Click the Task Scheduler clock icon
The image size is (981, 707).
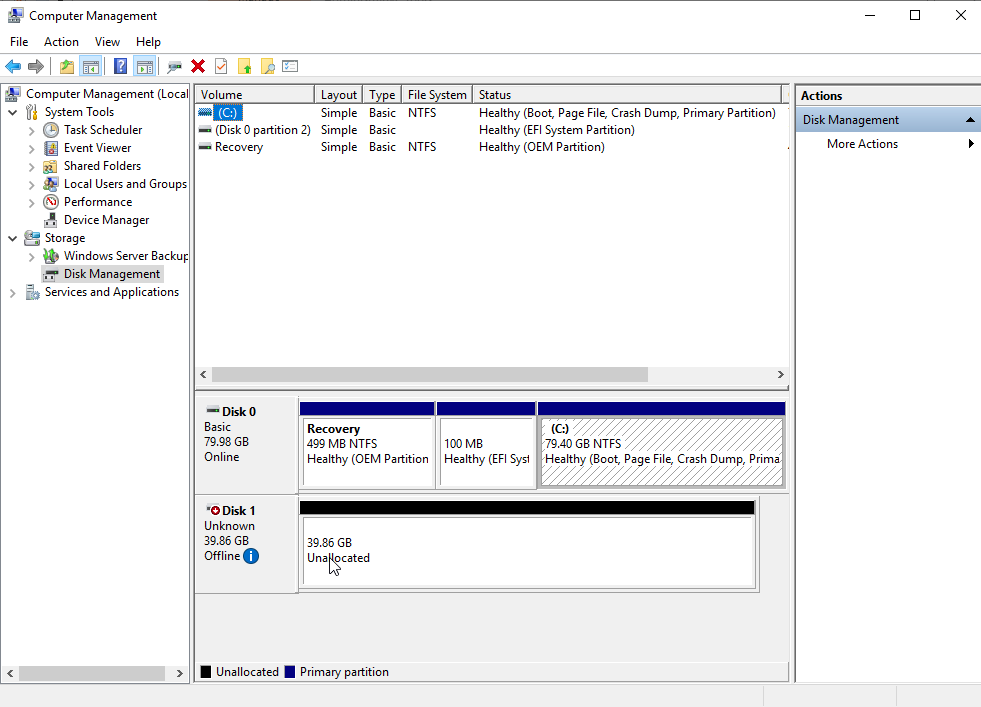51,130
